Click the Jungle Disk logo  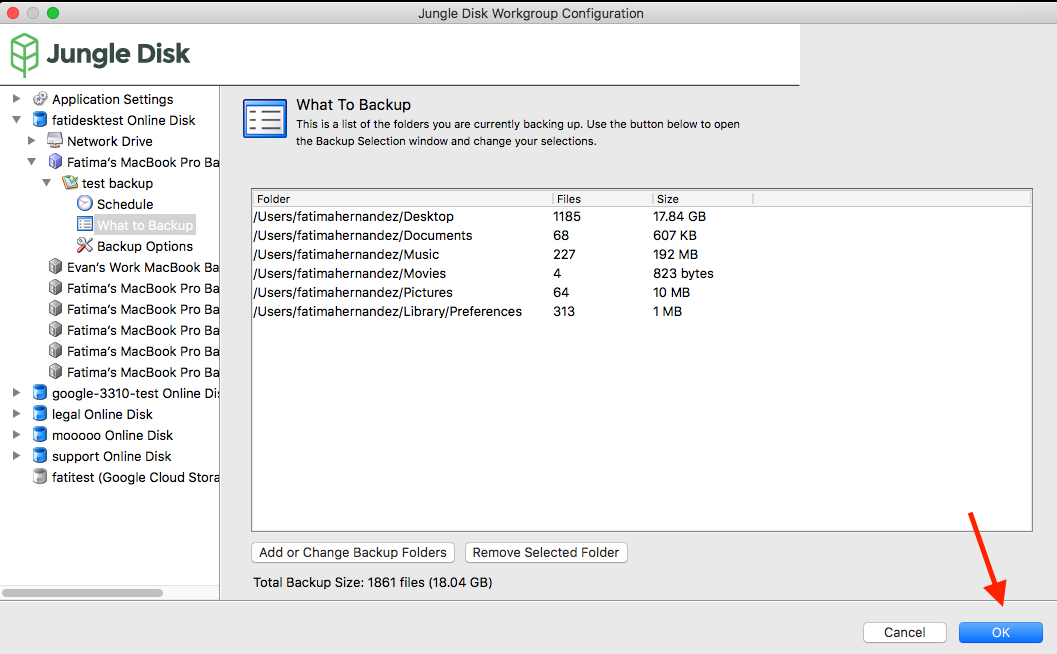pyautogui.click(x=100, y=54)
